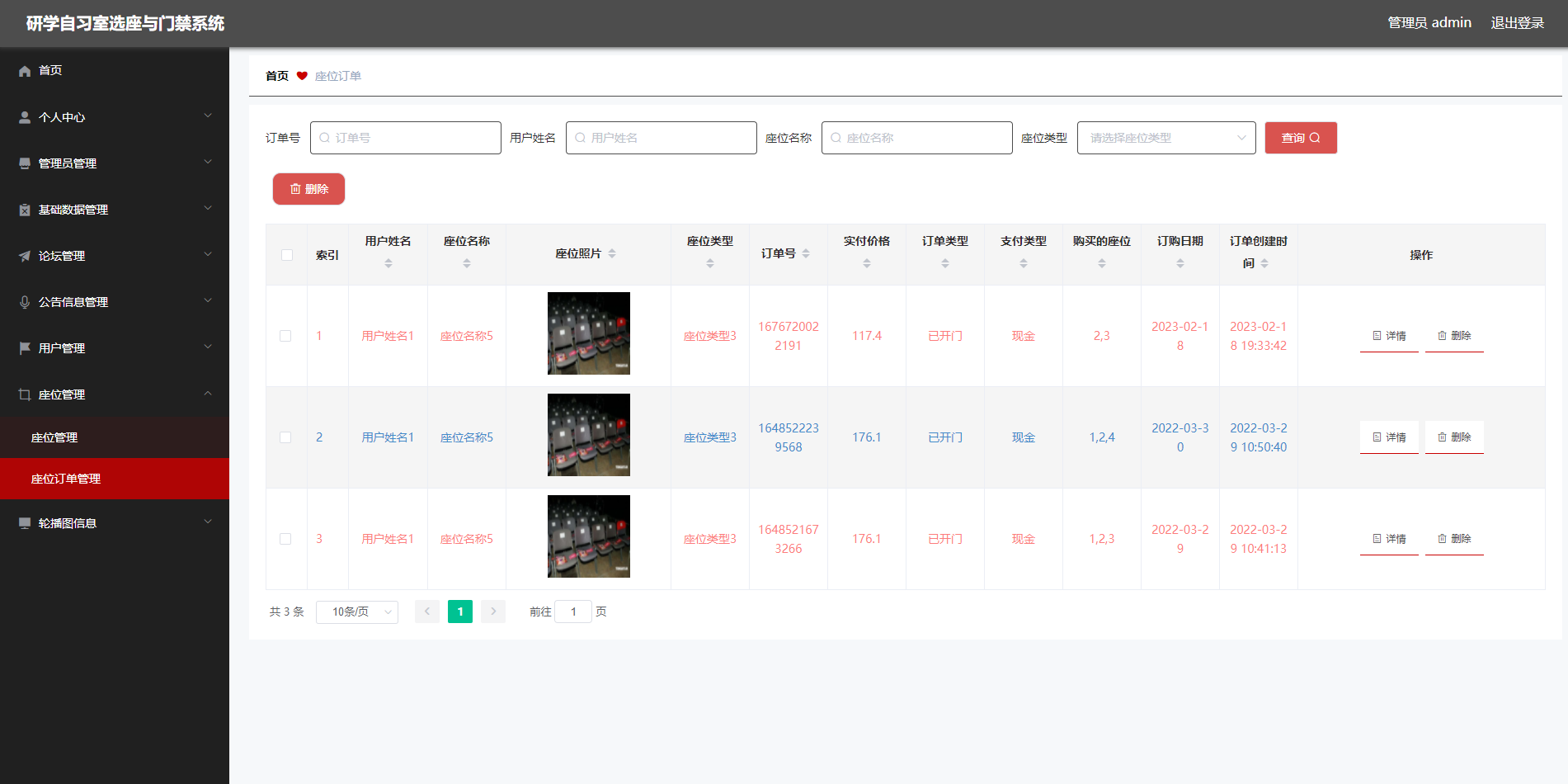Focus the 订单号 input field

point(406,138)
